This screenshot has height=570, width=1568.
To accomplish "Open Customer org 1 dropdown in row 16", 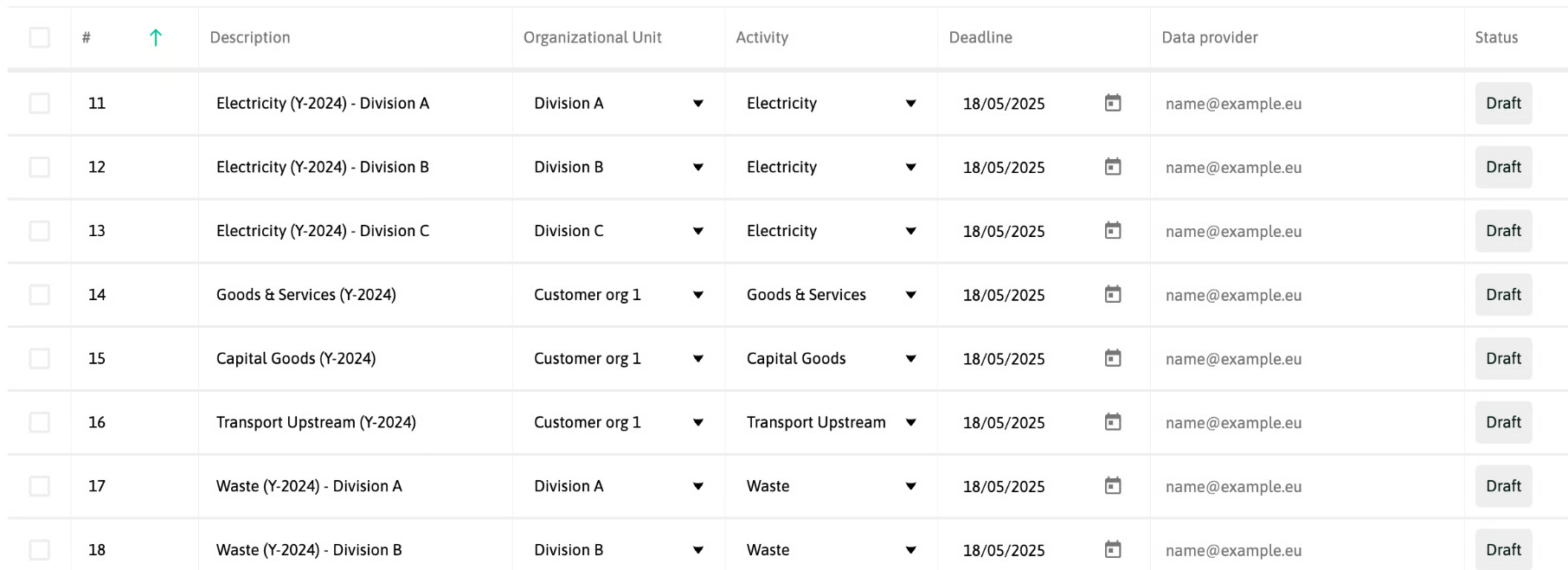I will pos(618,422).
